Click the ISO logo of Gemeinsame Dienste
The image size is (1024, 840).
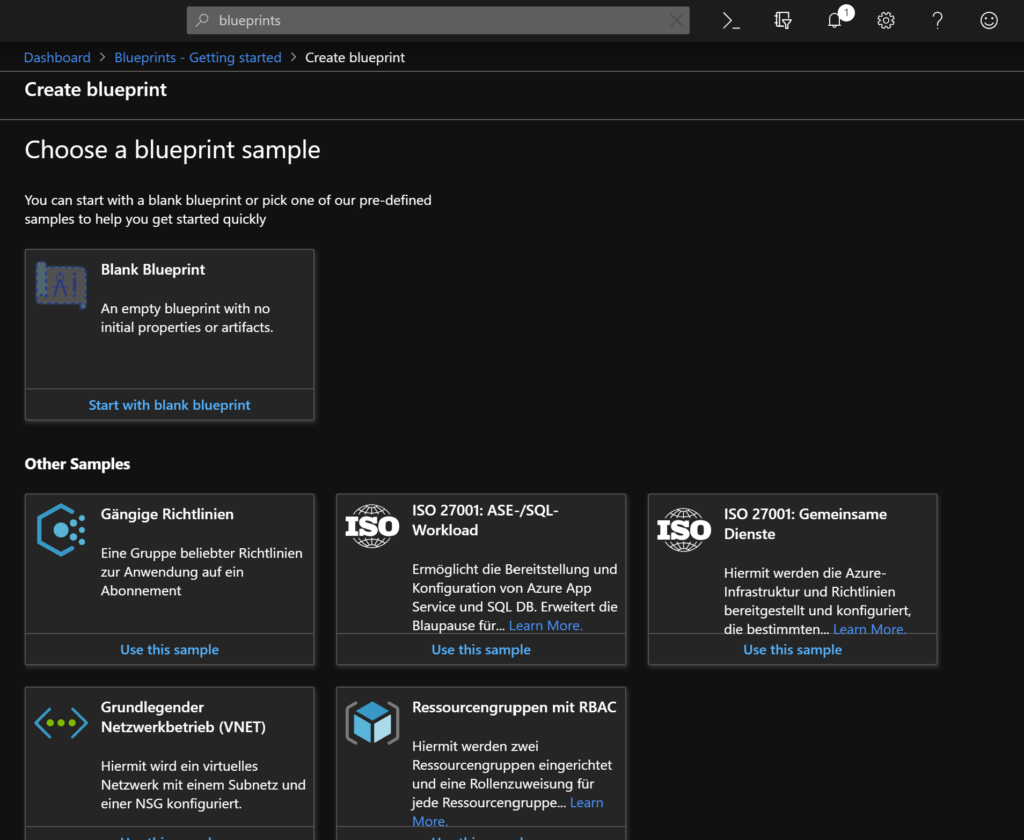684,530
